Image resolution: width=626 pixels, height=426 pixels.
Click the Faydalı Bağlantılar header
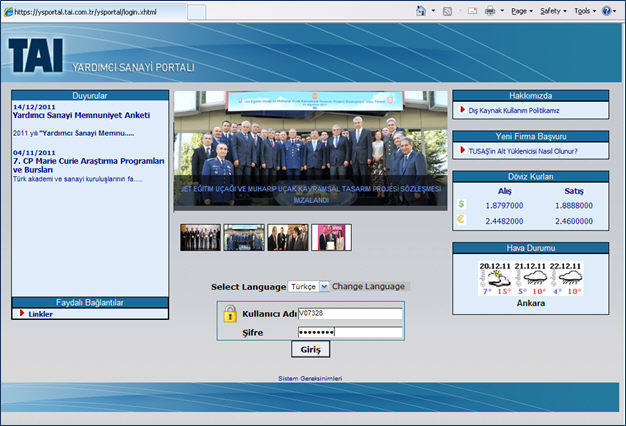click(90, 303)
